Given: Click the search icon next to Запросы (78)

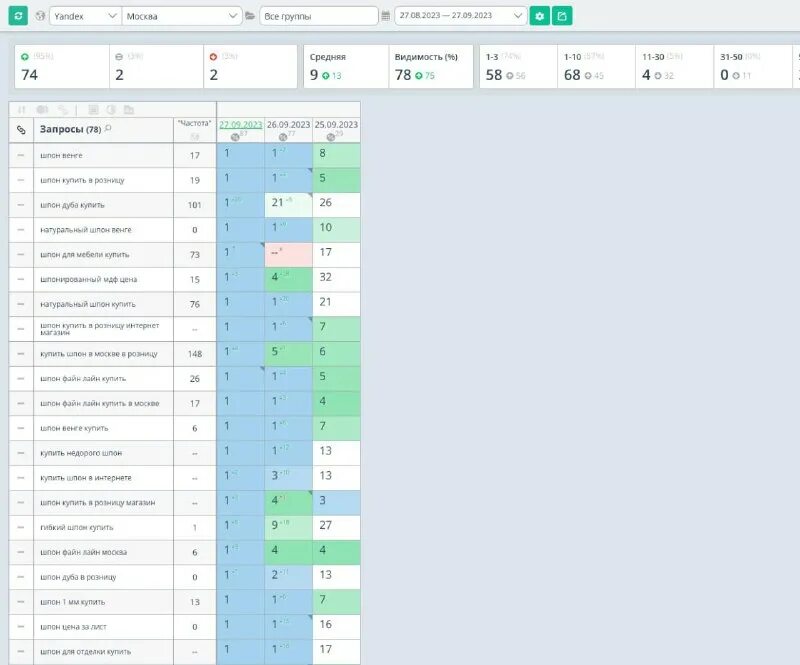Looking at the screenshot, I should point(108,129).
